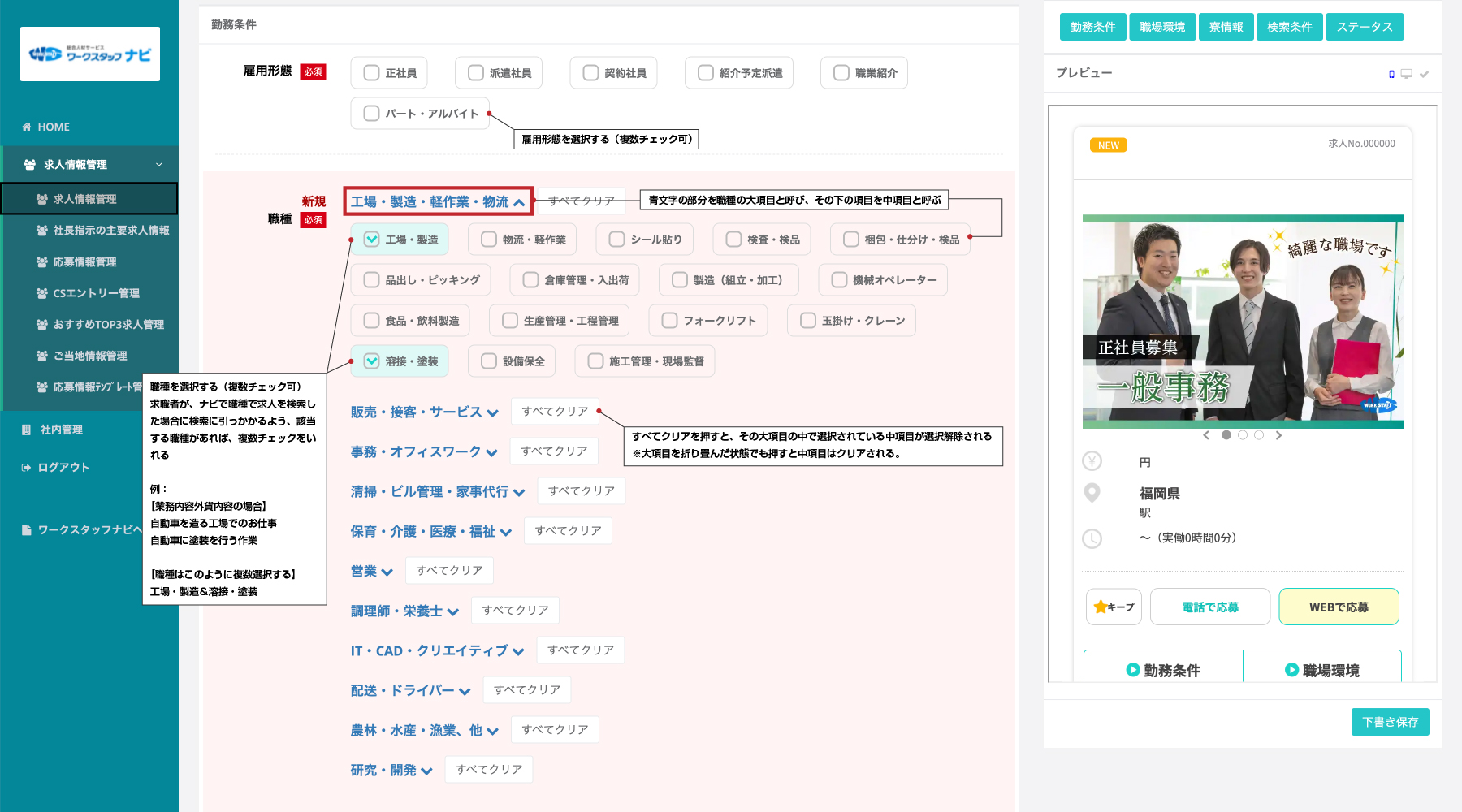1462x812 pixels.
Task: Click the checkmark icon in preview header
Action: click(x=1424, y=74)
